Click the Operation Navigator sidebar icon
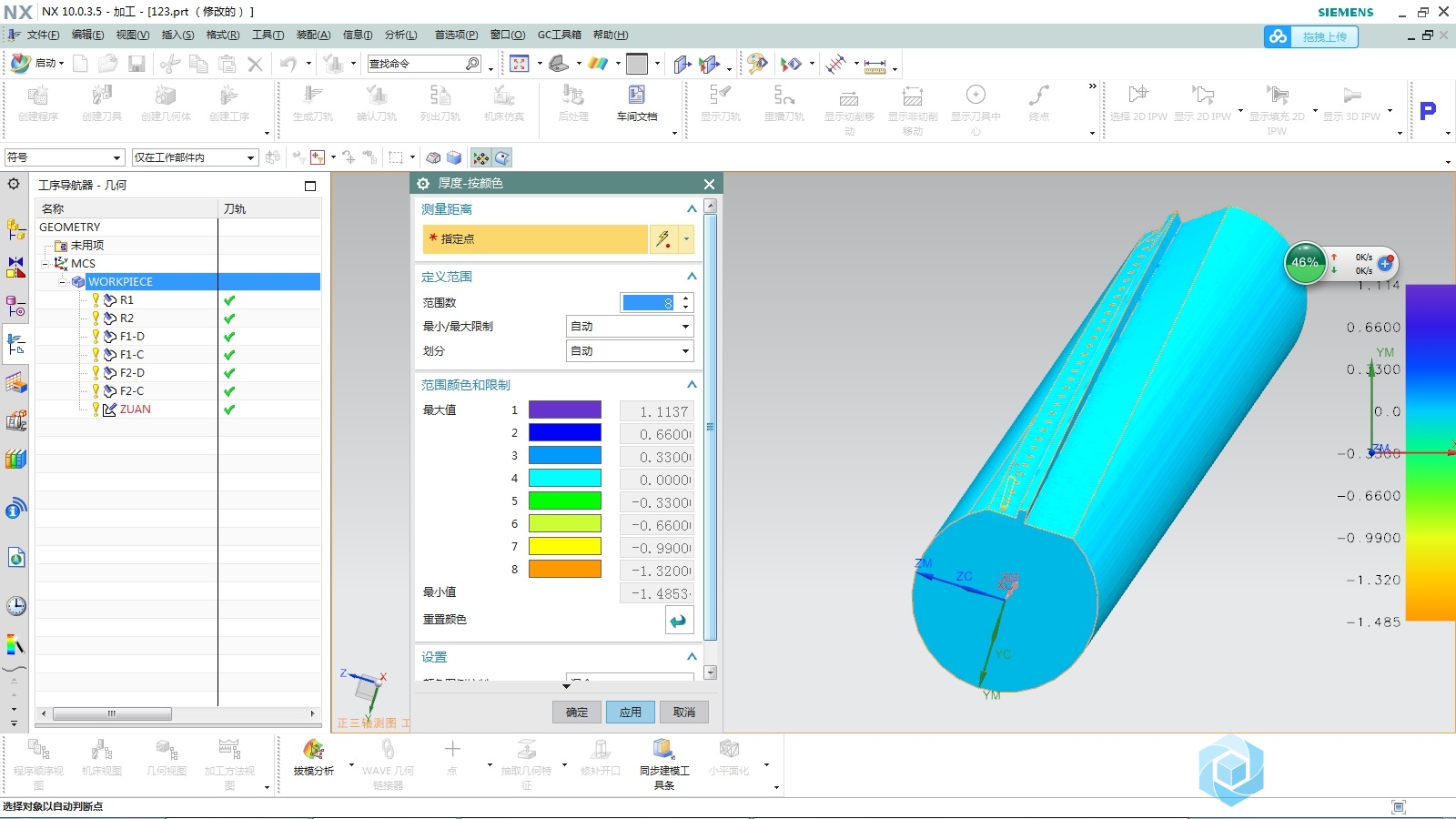The height and width of the screenshot is (819, 1456). (x=15, y=345)
